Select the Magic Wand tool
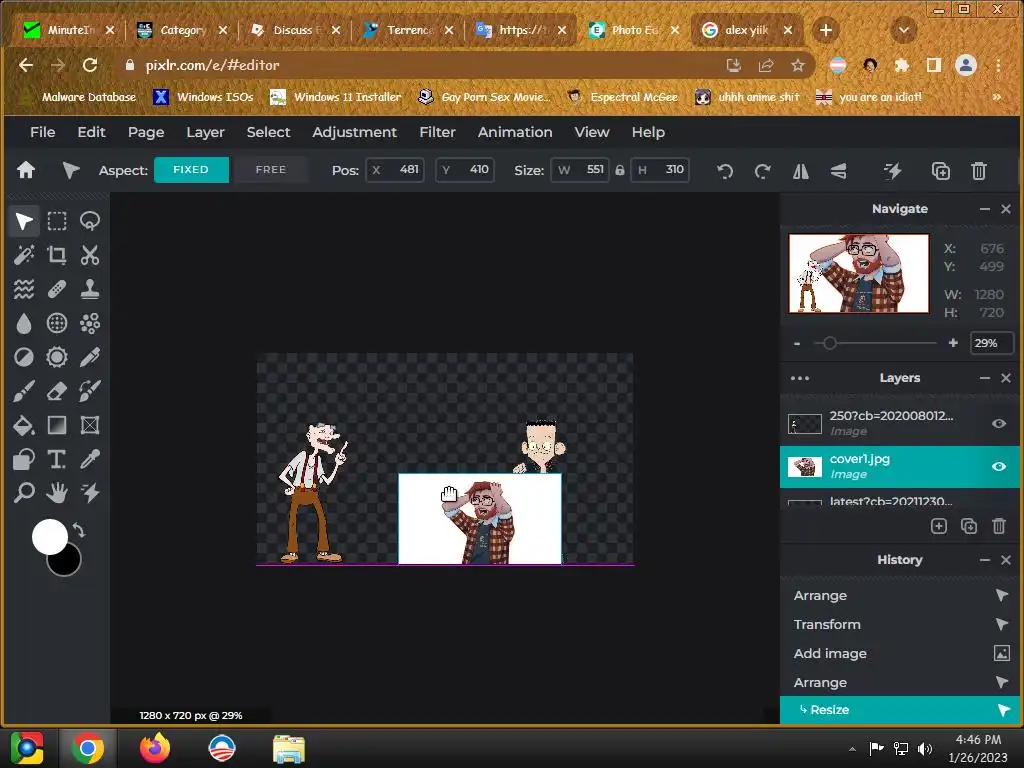Viewport: 1024px width, 768px height. [x=24, y=255]
